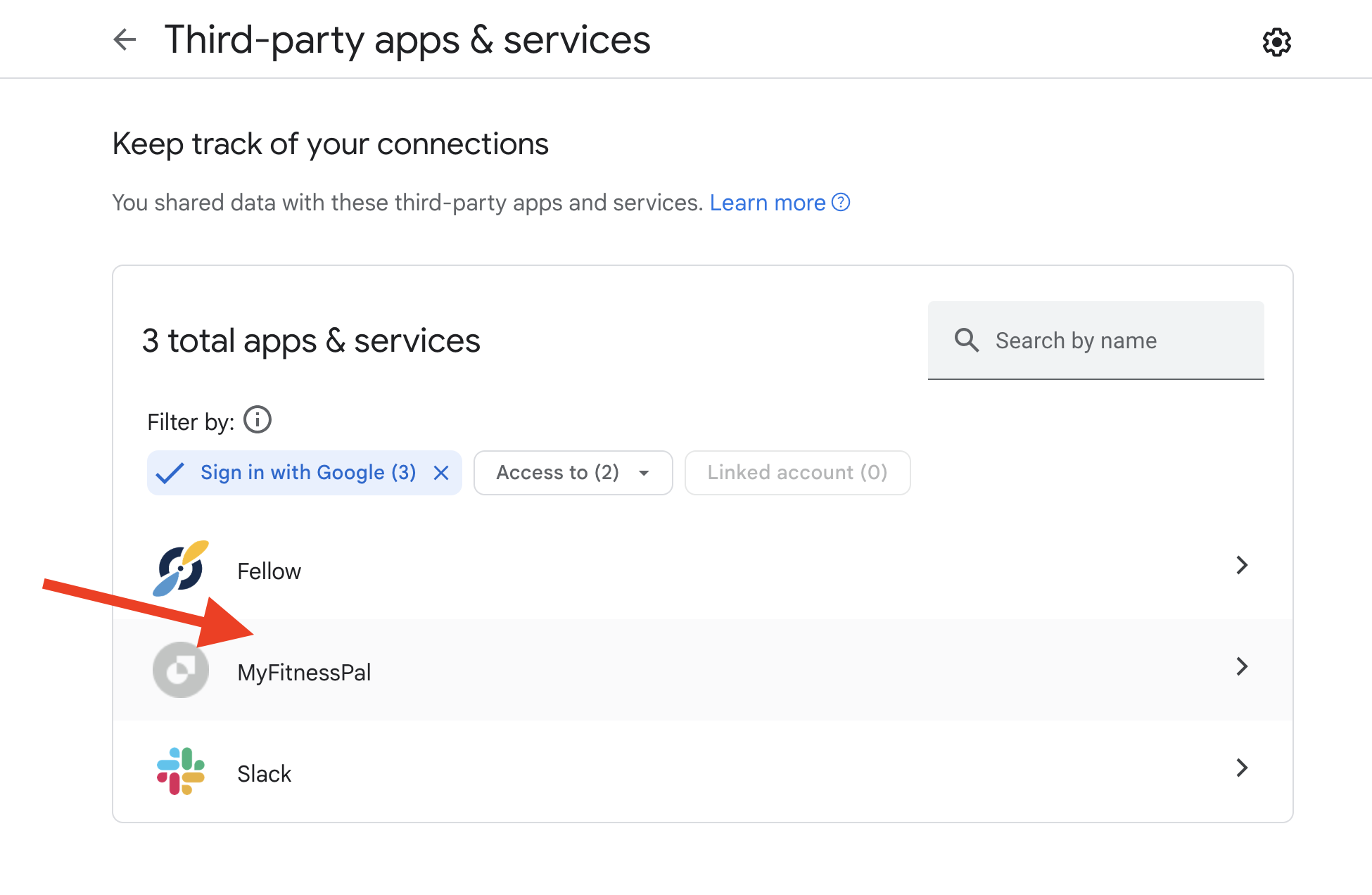Open the Learn more link
The height and width of the screenshot is (895, 1372).
coord(767,203)
